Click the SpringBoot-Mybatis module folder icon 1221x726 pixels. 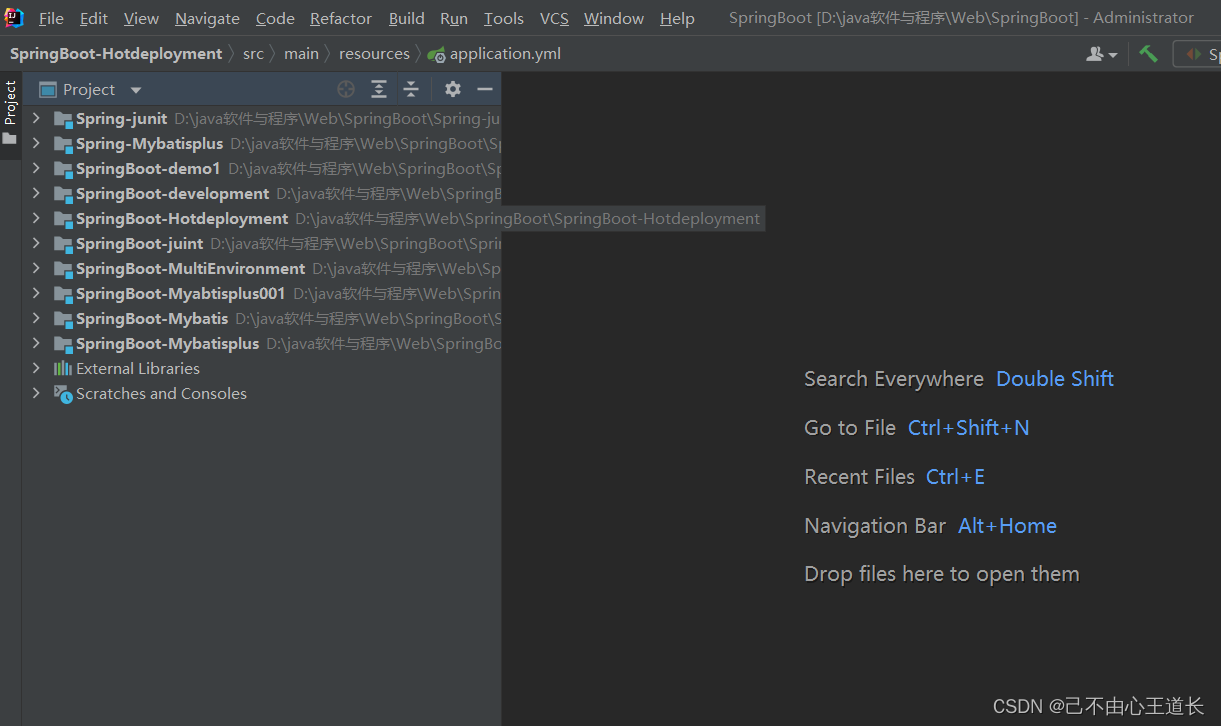tap(63, 319)
